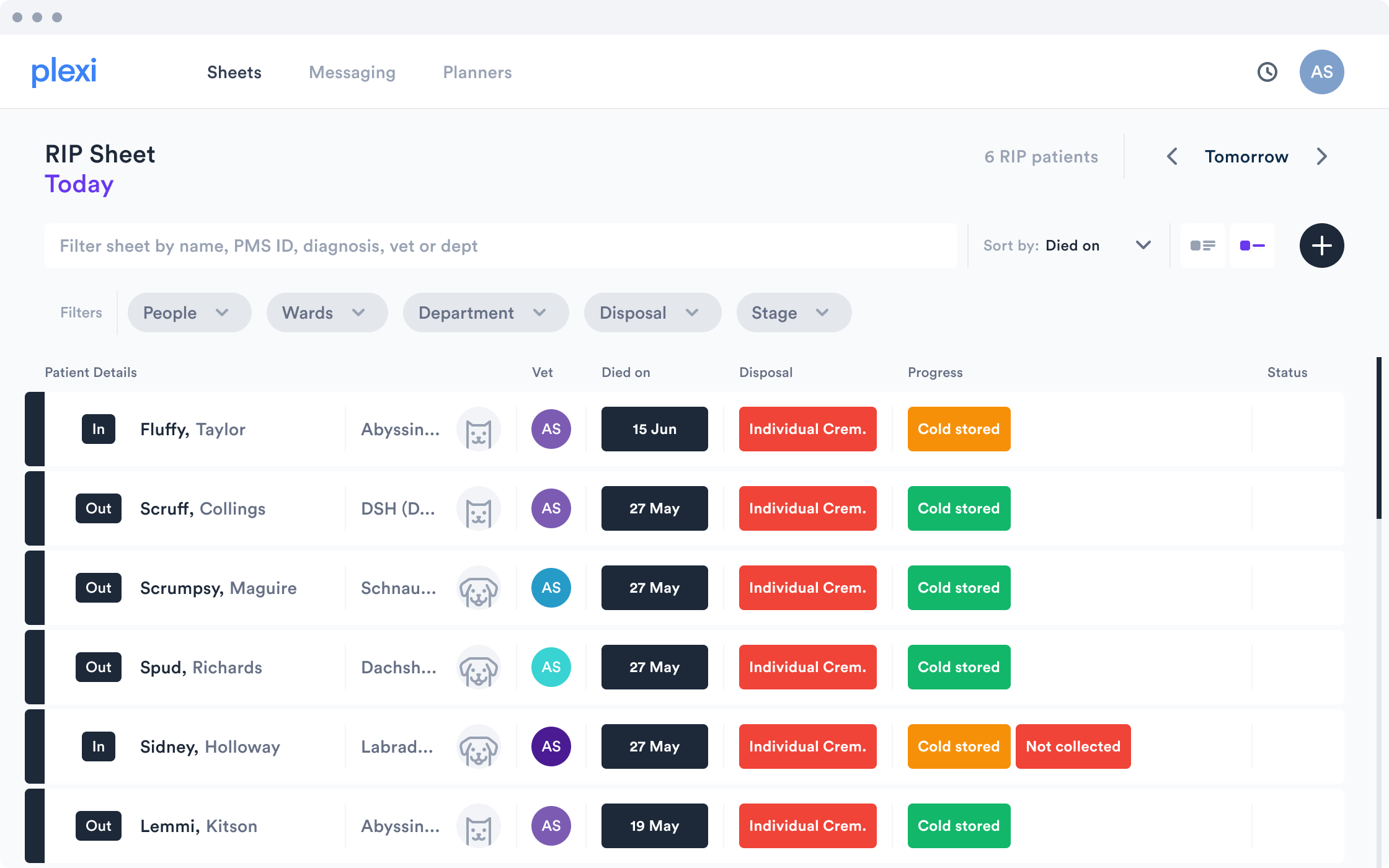Go to next day with right chevron
This screenshot has width=1389, height=868.
tap(1321, 156)
